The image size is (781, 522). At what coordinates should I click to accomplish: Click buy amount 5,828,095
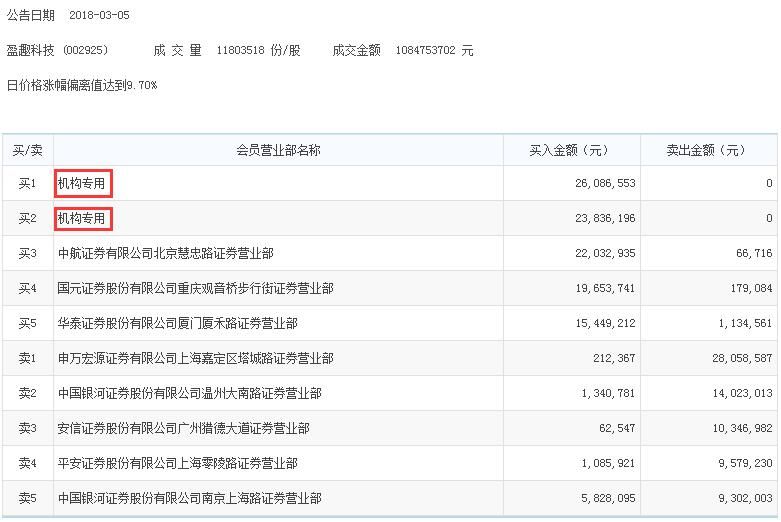[608, 498]
